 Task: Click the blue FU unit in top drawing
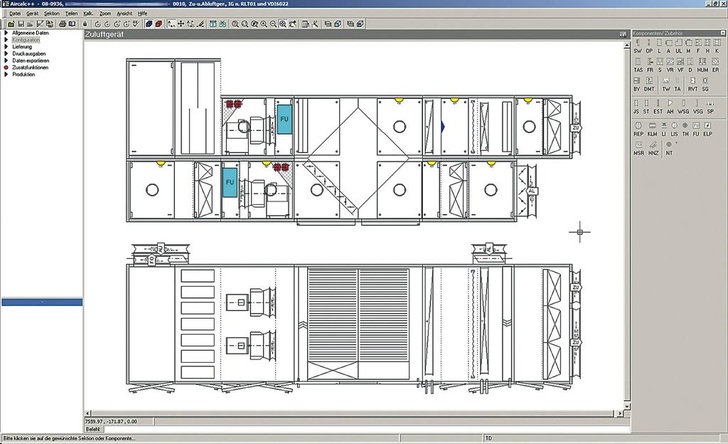click(x=284, y=118)
